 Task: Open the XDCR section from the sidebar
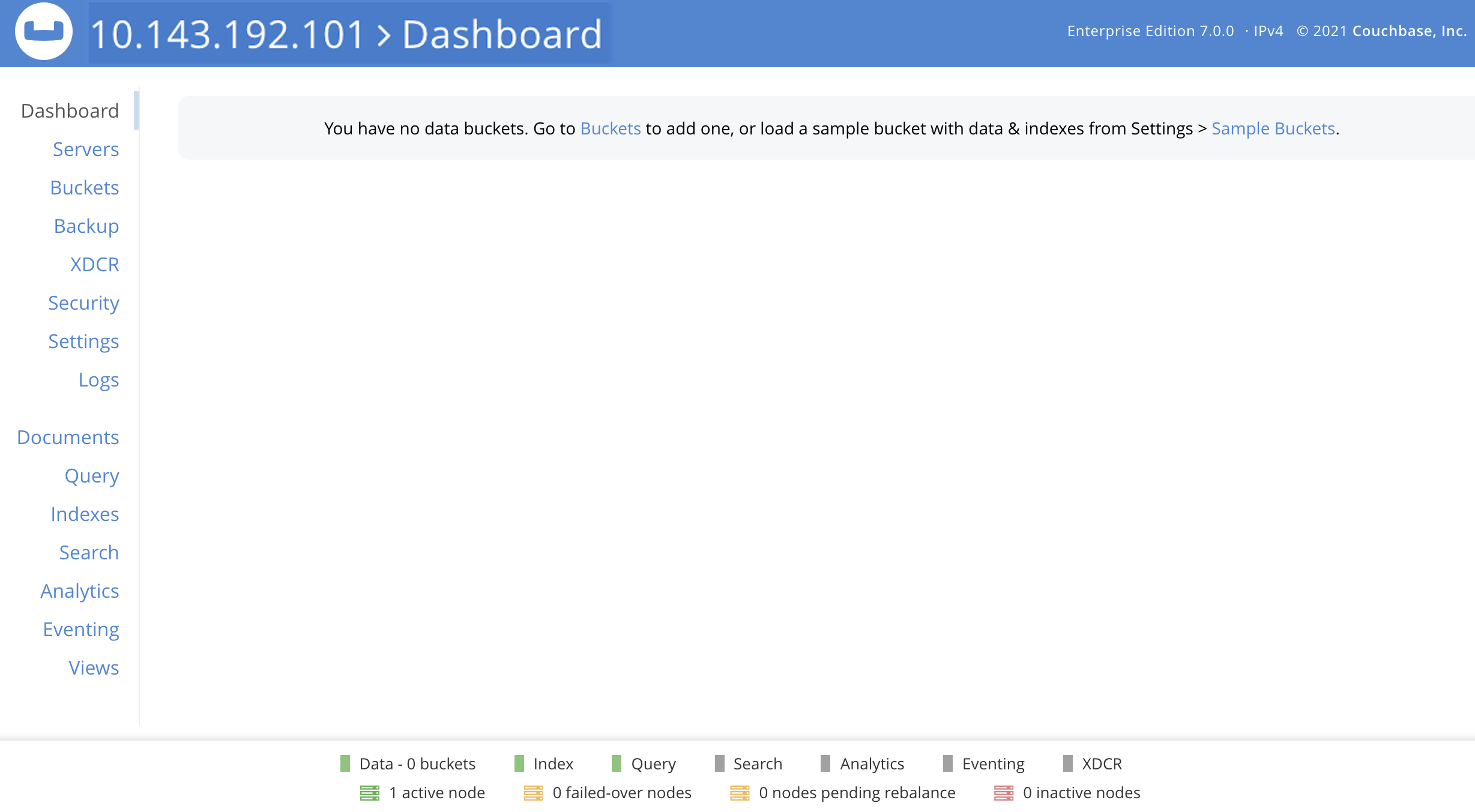point(94,264)
